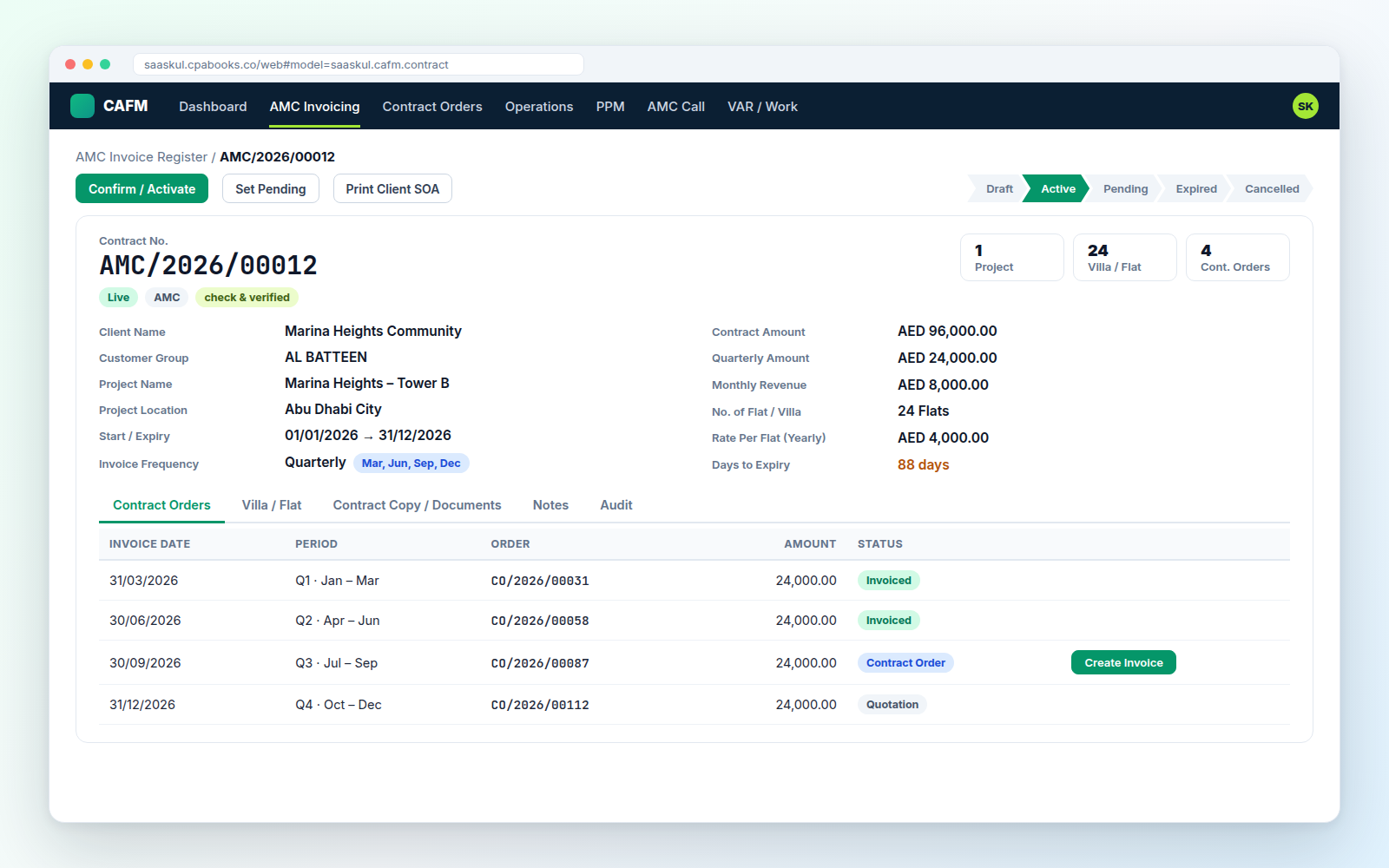The image size is (1389, 868).
Task: Set status to Draft stage
Action: [x=999, y=188]
